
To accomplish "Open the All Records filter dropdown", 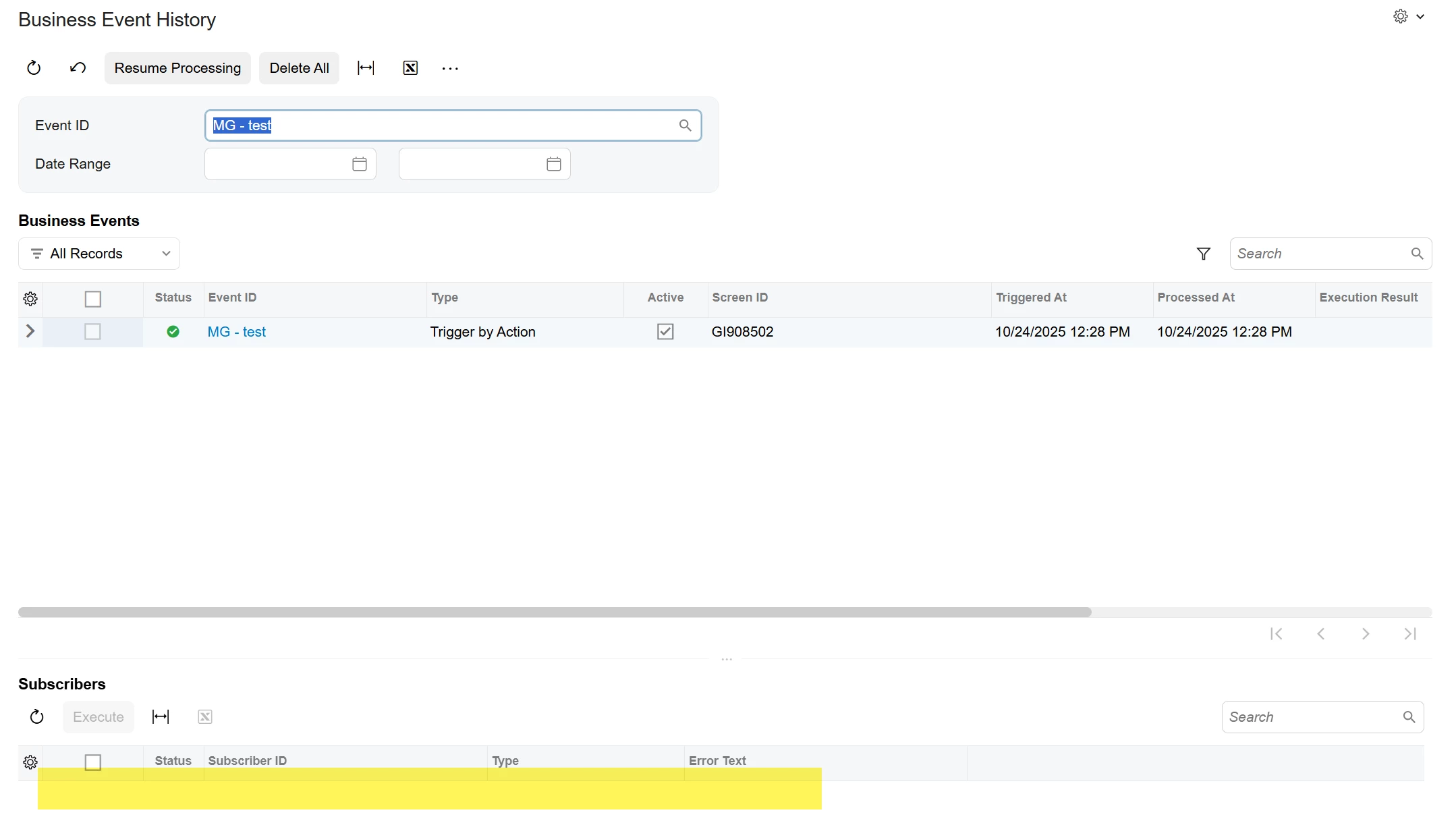I will [x=99, y=254].
